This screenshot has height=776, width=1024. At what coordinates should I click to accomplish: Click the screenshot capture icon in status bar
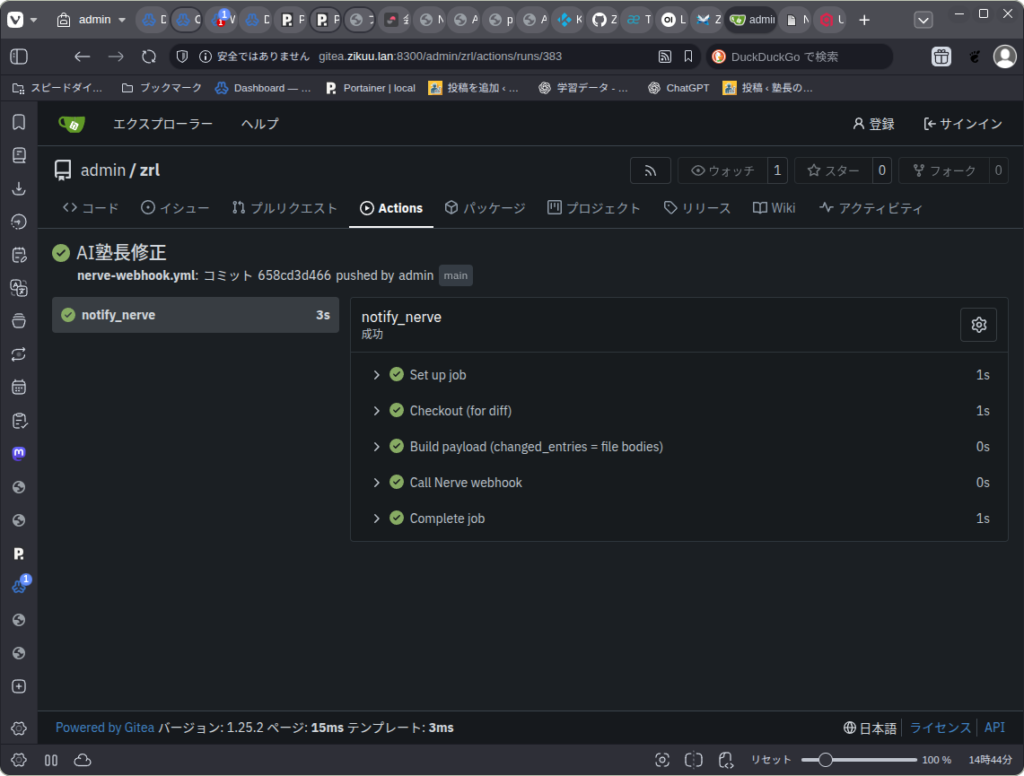[662, 760]
